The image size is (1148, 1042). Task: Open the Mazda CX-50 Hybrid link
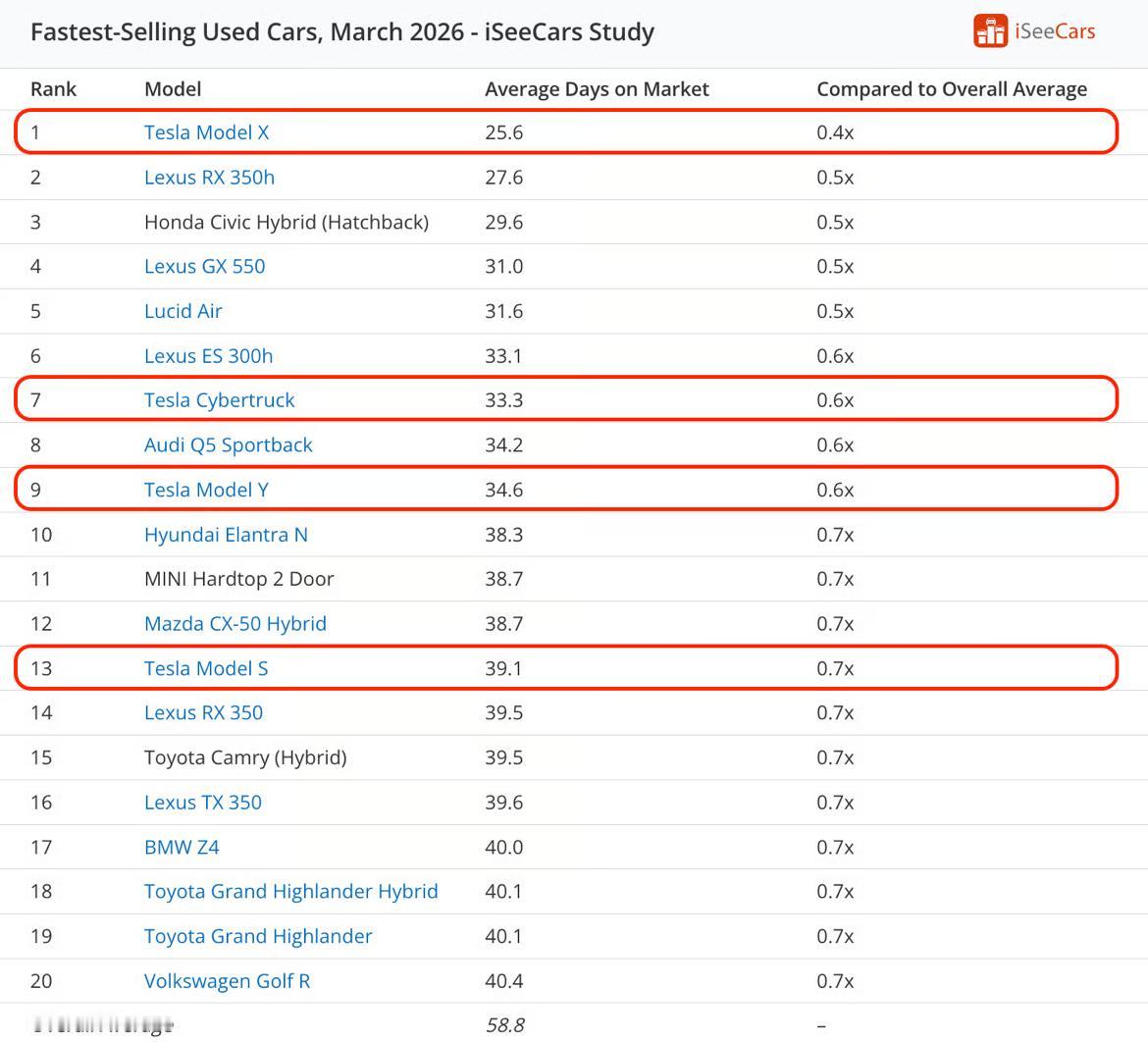pos(235,624)
